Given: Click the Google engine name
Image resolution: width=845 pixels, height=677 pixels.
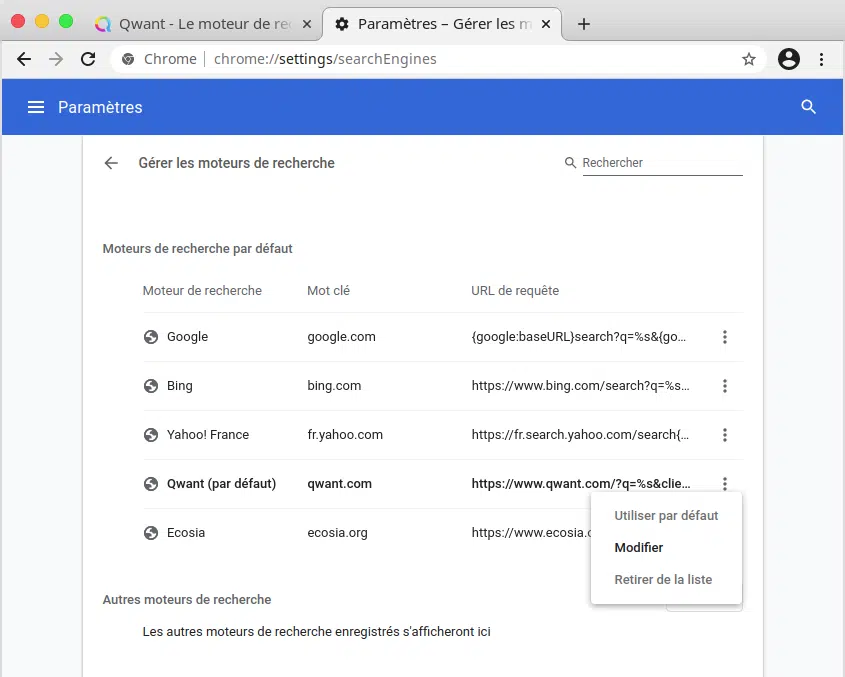Looking at the screenshot, I should (187, 337).
